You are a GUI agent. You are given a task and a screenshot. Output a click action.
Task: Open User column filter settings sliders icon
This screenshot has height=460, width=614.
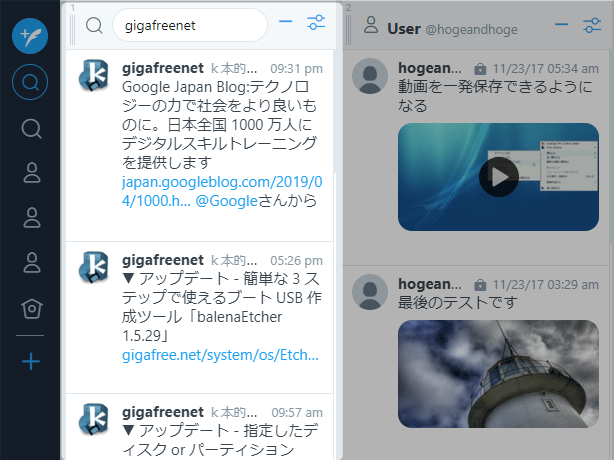click(592, 25)
